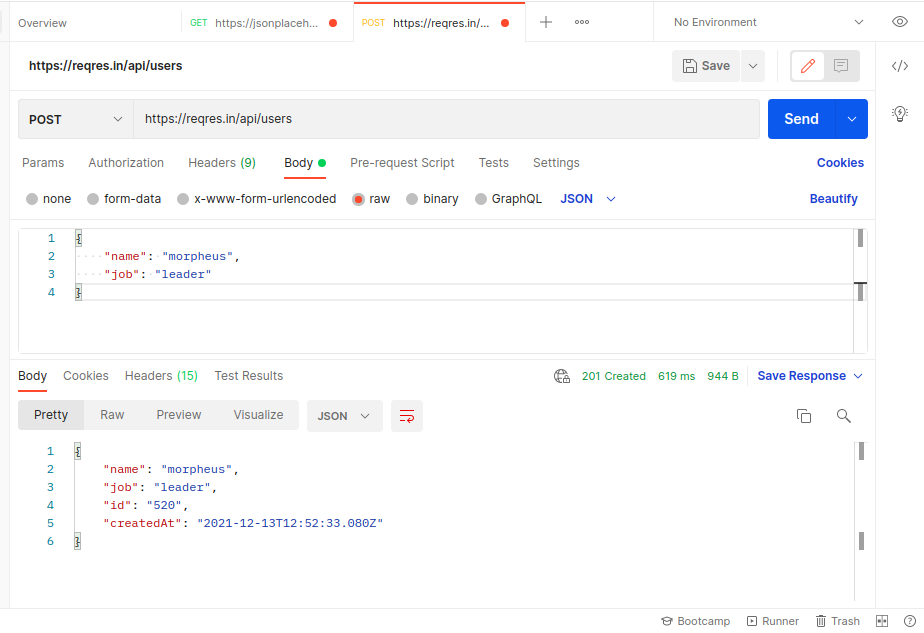Click the environment quick look eye icon
The height and width of the screenshot is (633, 924).
[899, 22]
